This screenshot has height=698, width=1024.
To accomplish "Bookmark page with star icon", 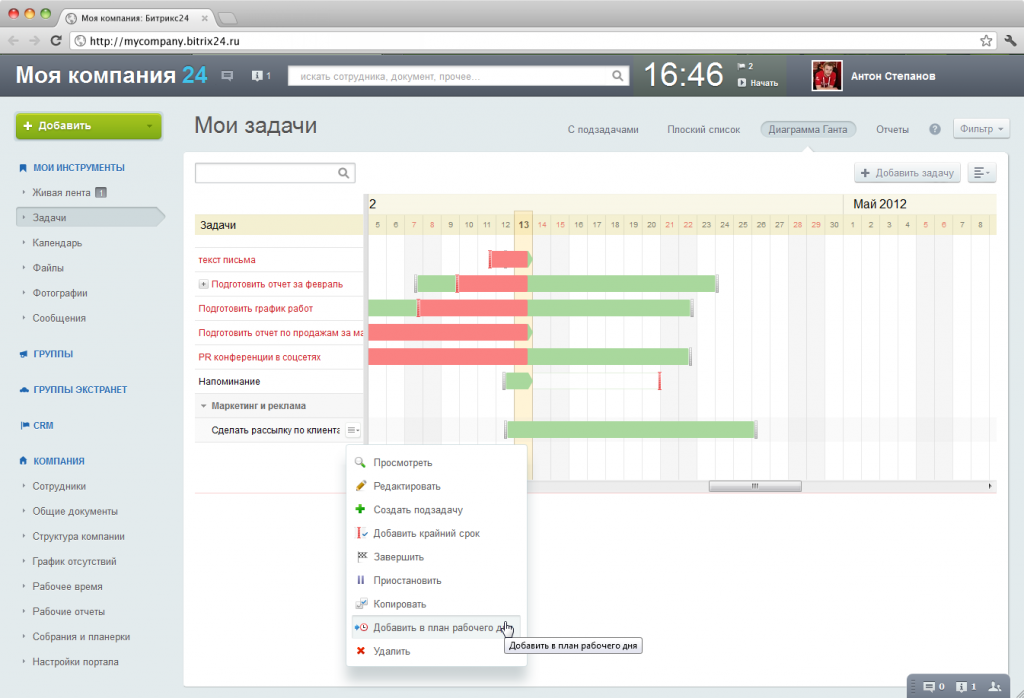I will pyautogui.click(x=986, y=41).
